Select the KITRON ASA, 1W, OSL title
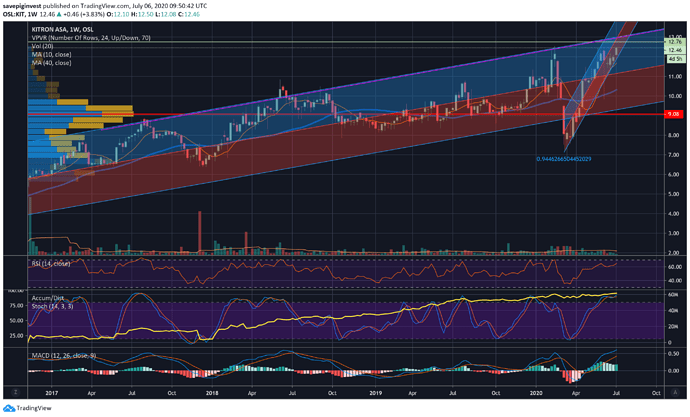Viewport: 690px width, 417px height. 62,29
